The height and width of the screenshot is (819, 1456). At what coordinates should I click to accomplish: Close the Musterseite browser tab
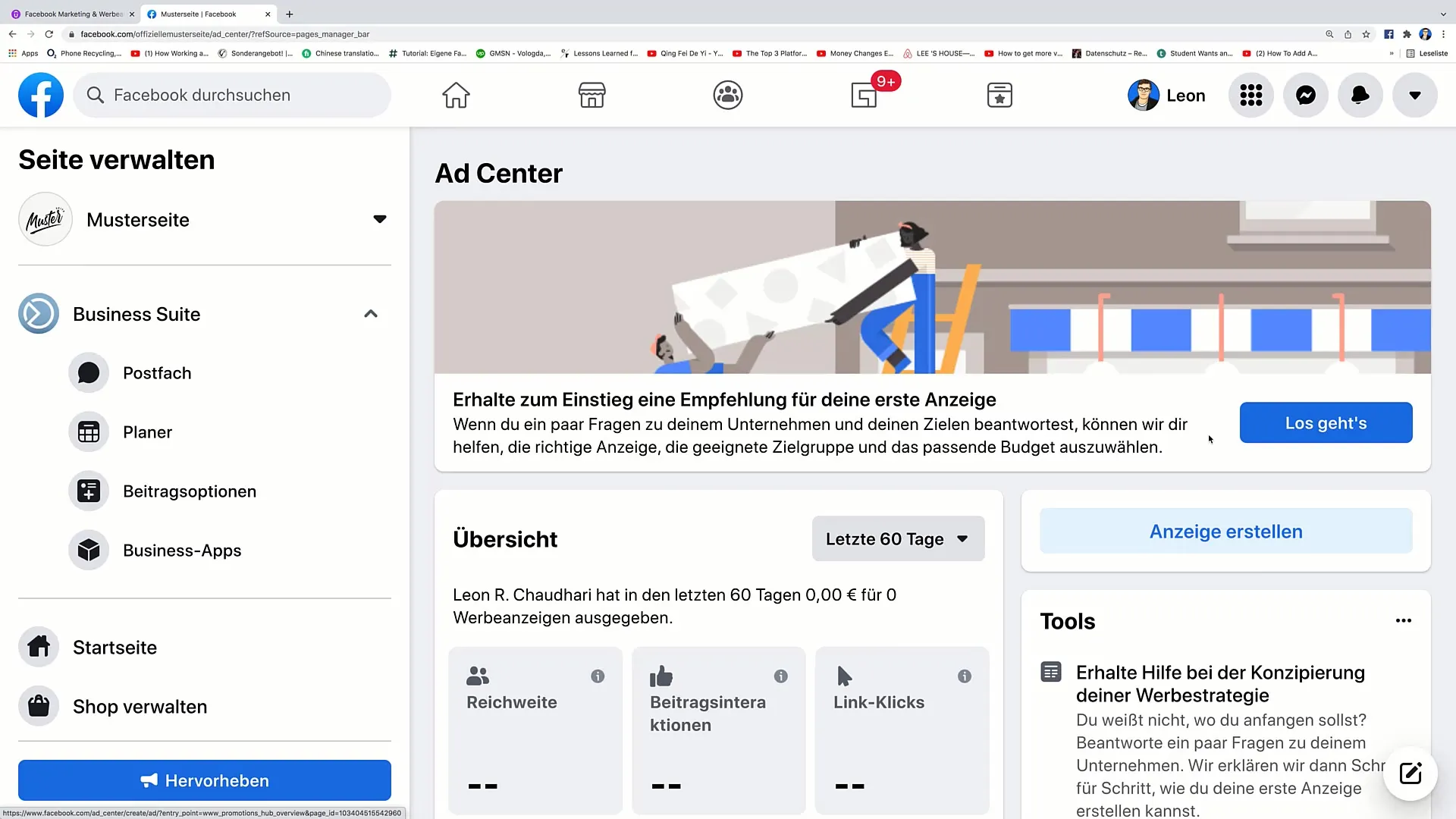click(268, 14)
